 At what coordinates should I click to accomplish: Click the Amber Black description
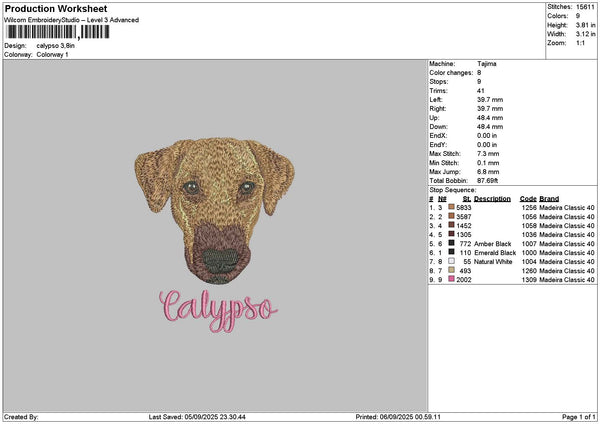click(x=492, y=244)
